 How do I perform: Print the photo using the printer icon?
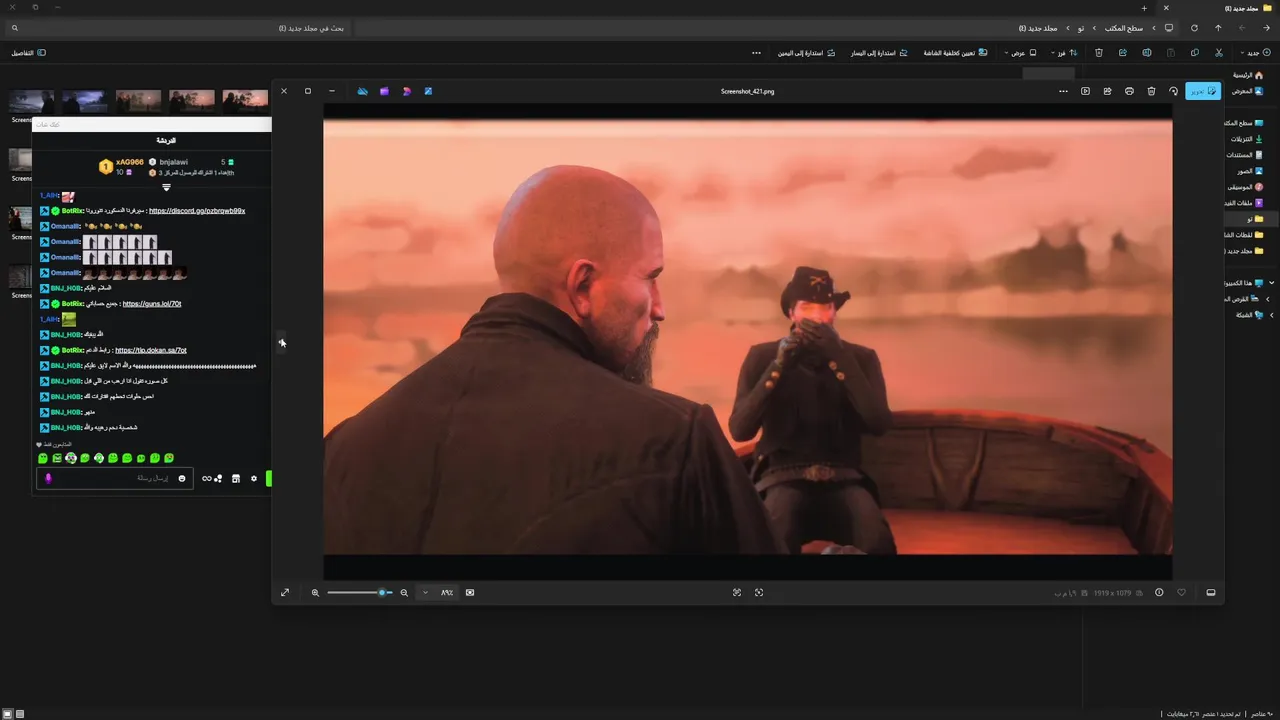coord(1129,91)
